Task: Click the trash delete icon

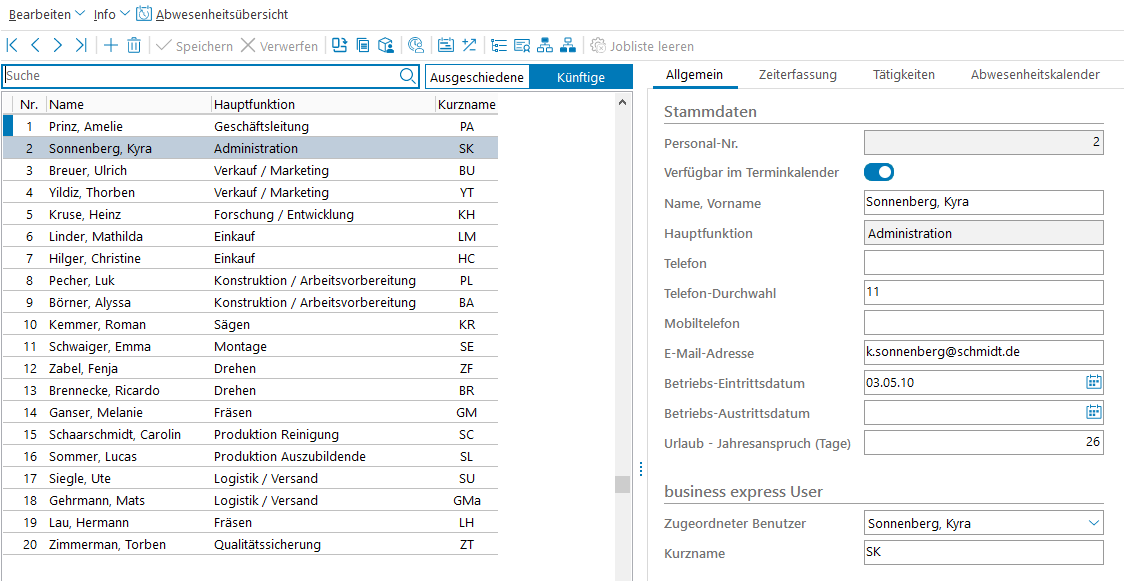Action: click(x=134, y=46)
